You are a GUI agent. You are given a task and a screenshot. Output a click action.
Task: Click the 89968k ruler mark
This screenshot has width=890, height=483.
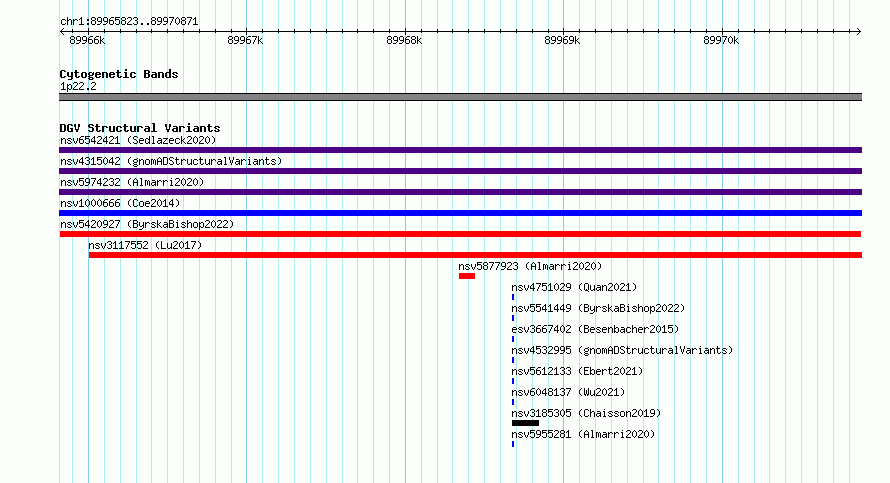(x=404, y=40)
